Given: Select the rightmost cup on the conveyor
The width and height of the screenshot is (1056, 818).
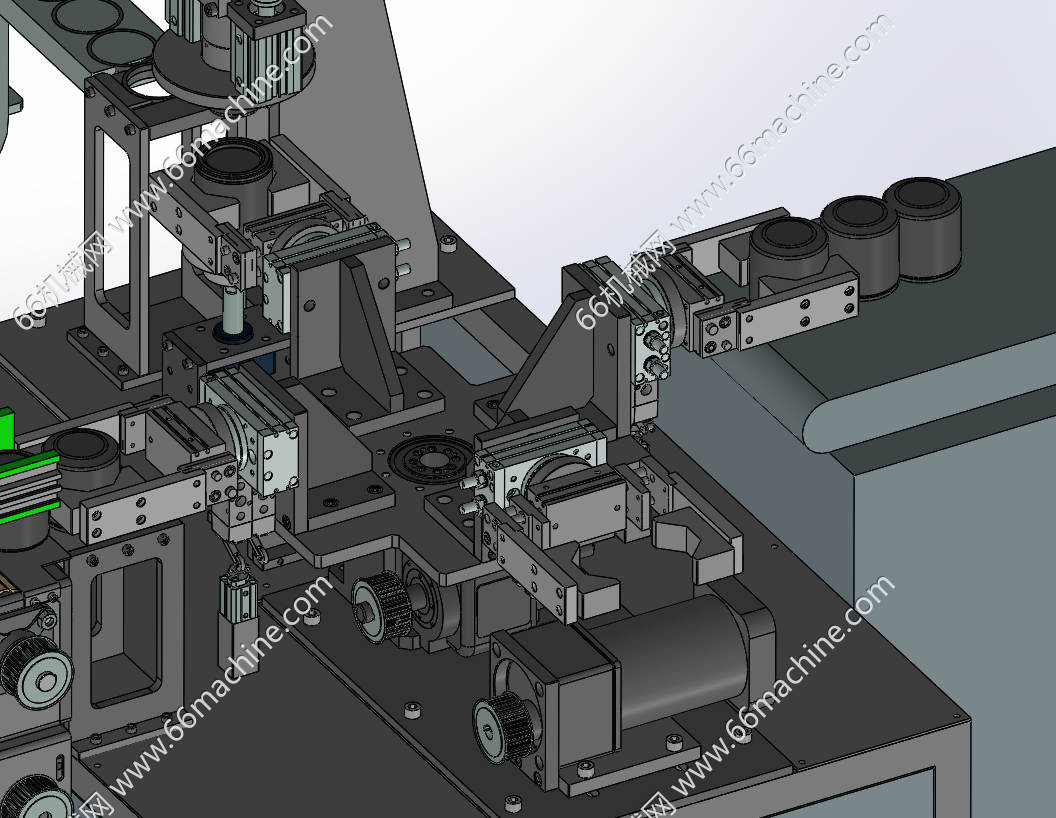Looking at the screenshot, I should [923, 224].
